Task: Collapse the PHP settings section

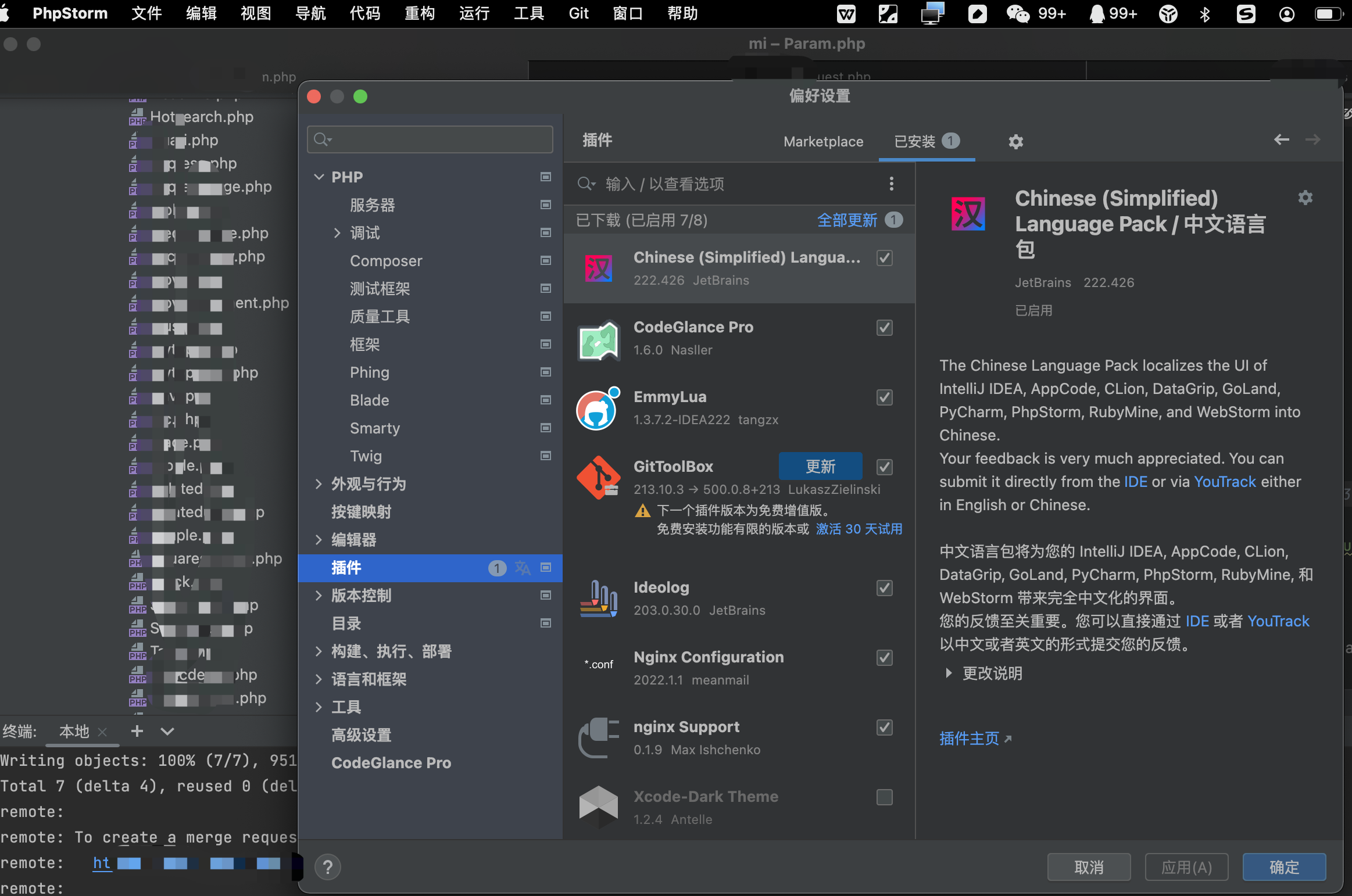Action: point(319,177)
